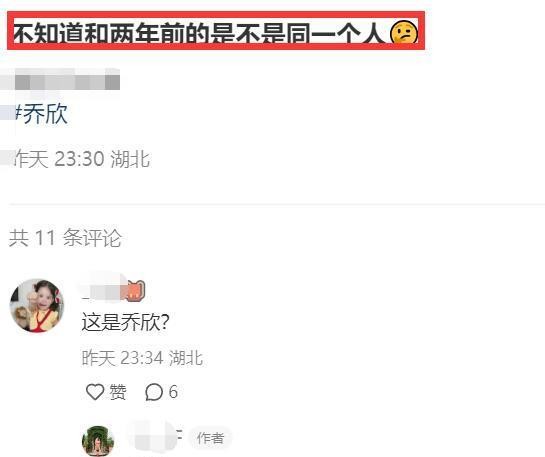
Task: Open replies via speech bubble icon
Action: click(x=154, y=392)
